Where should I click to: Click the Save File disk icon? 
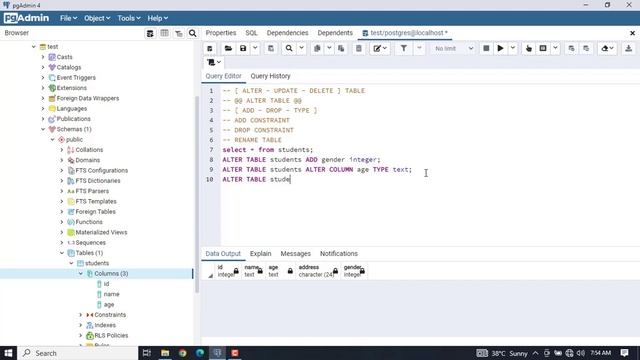[x=243, y=48]
